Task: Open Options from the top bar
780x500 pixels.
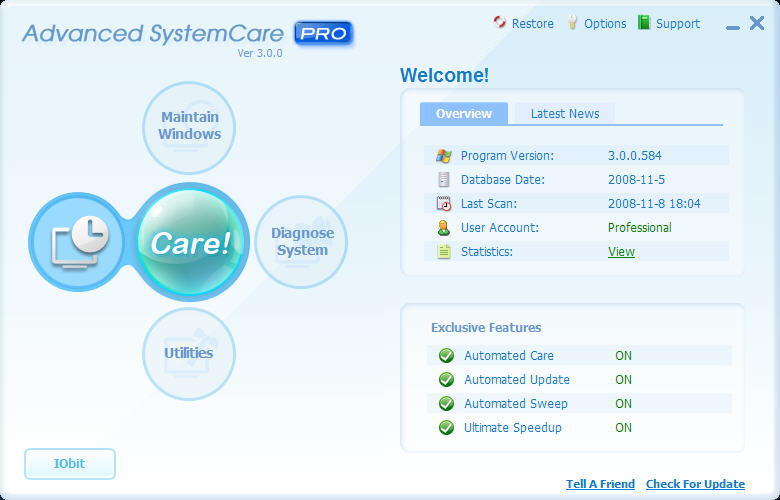Action: (x=605, y=24)
